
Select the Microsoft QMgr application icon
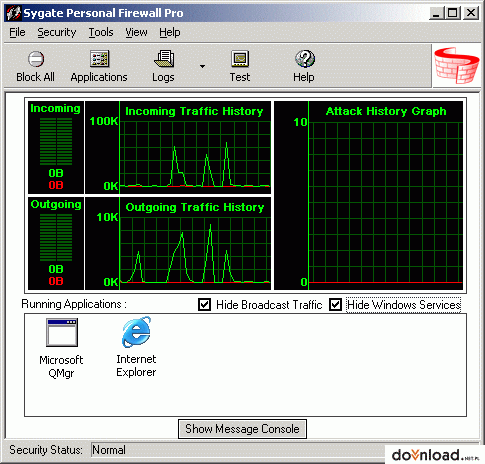tap(62, 332)
